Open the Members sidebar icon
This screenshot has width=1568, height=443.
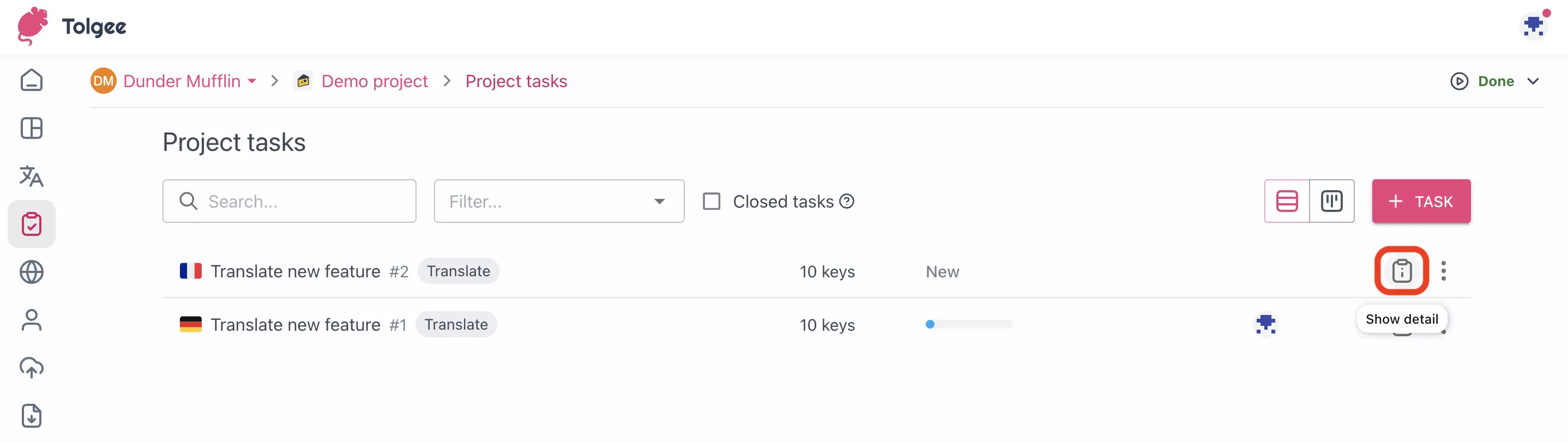coord(31,319)
